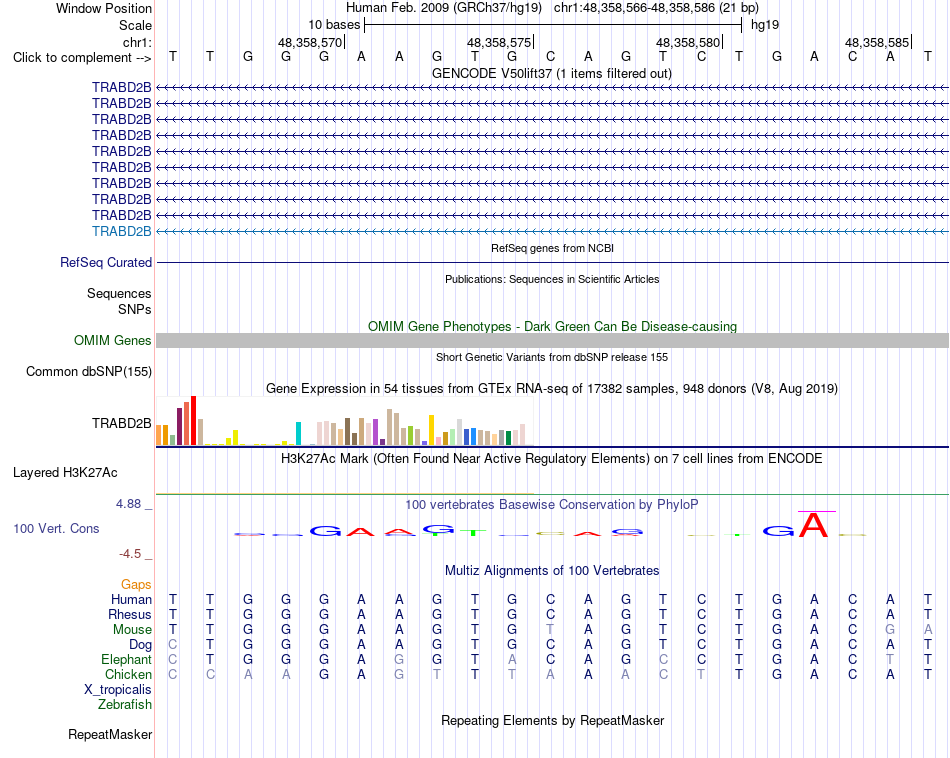Screen dimensions: 950x758
Task: Click the cyan bar in the GTEx expression chart
Action: click(x=298, y=434)
